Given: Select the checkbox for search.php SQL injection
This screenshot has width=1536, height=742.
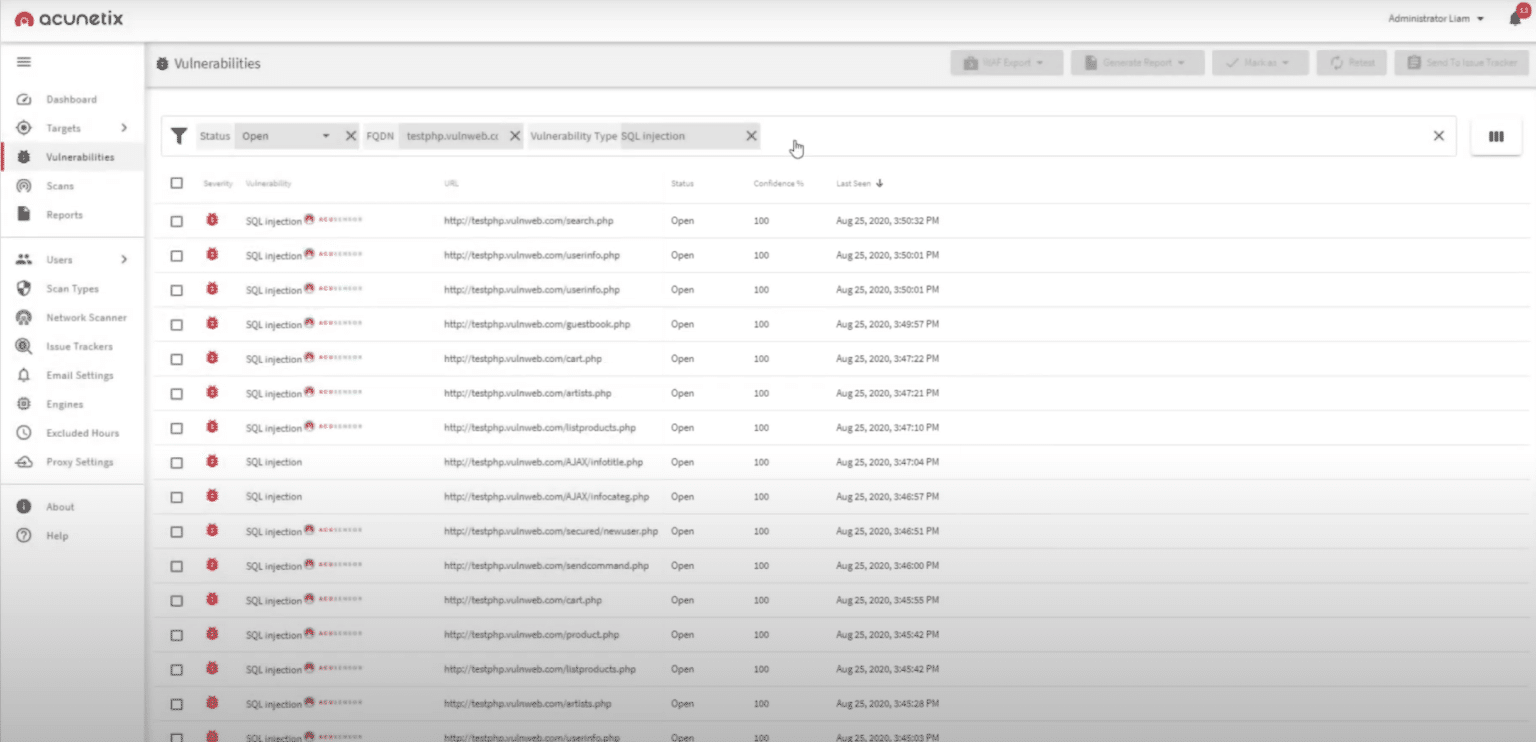Looking at the screenshot, I should click(176, 220).
